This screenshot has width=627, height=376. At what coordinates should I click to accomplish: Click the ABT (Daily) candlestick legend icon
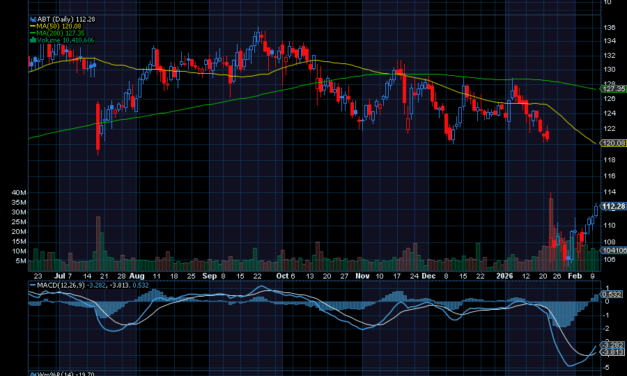pyautogui.click(x=33, y=19)
